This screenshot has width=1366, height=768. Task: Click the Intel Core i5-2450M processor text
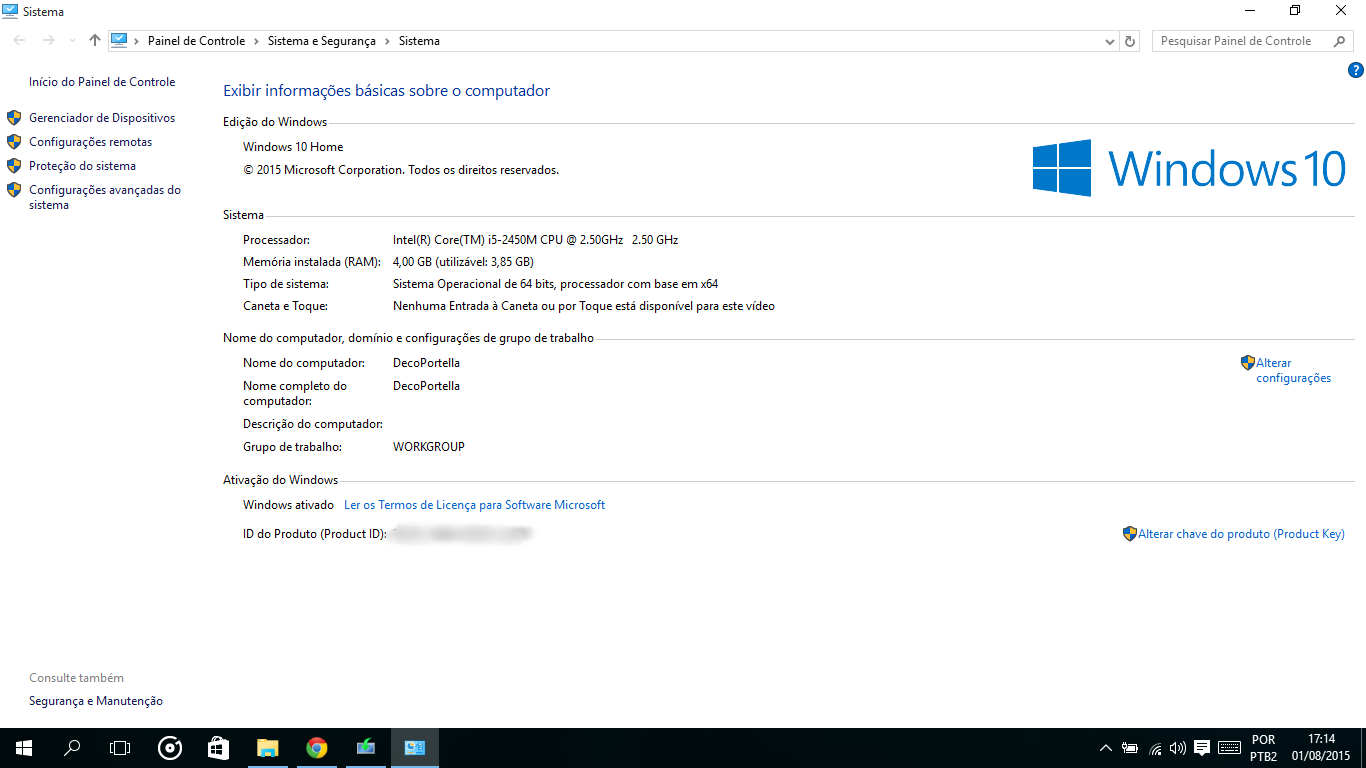coord(536,240)
